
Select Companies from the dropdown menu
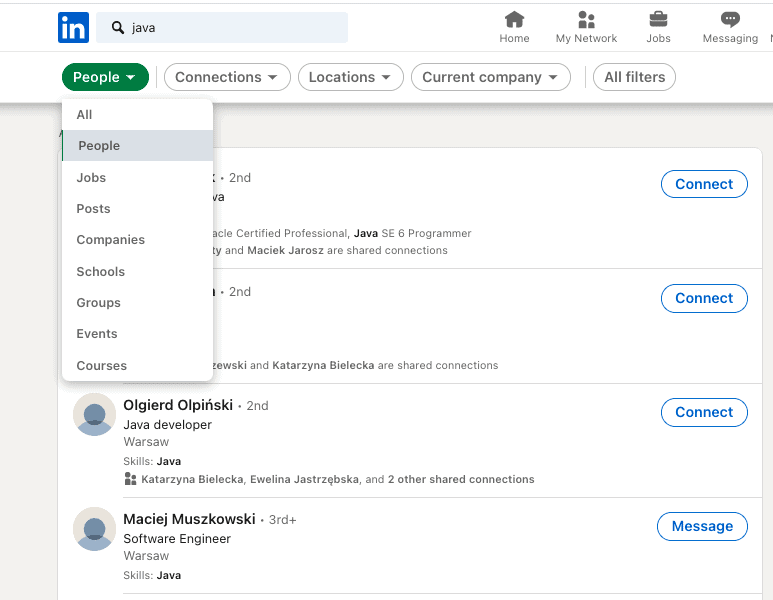[110, 240]
